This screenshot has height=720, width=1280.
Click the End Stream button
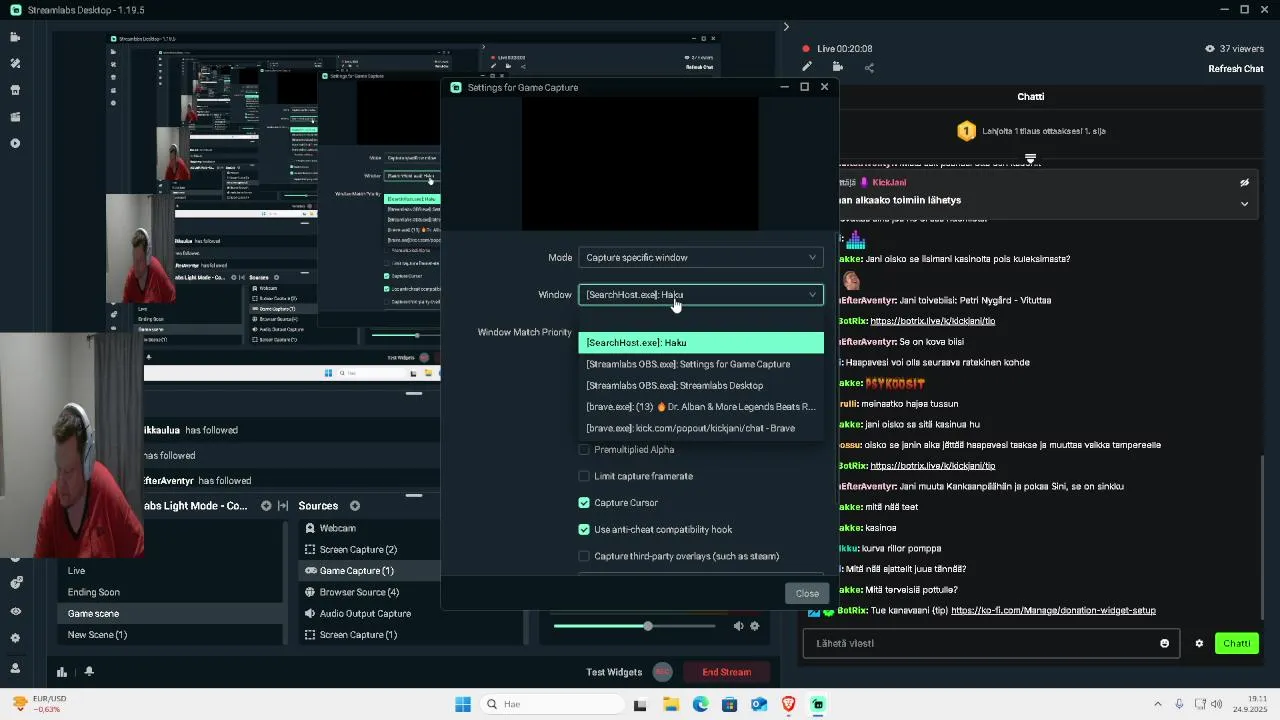(726, 672)
